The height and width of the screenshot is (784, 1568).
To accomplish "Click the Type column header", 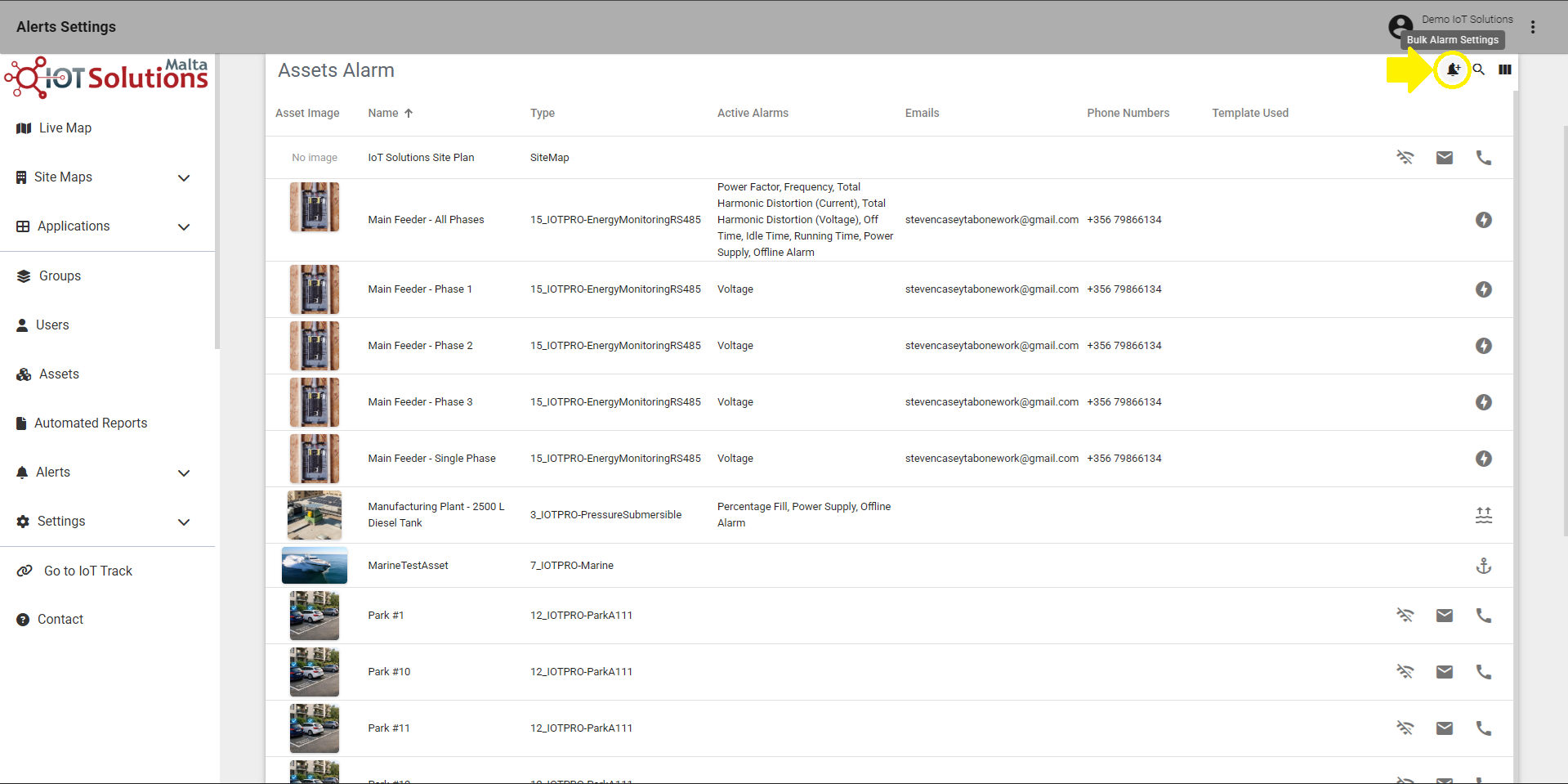I will [x=543, y=113].
